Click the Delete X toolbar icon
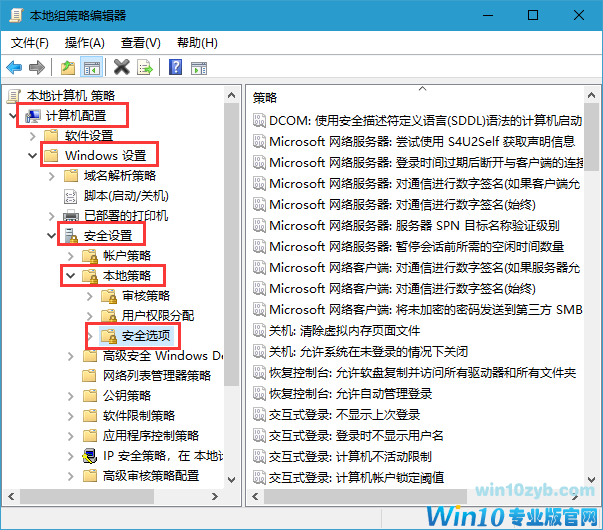Screen dimensions: 603x530 coord(122,68)
